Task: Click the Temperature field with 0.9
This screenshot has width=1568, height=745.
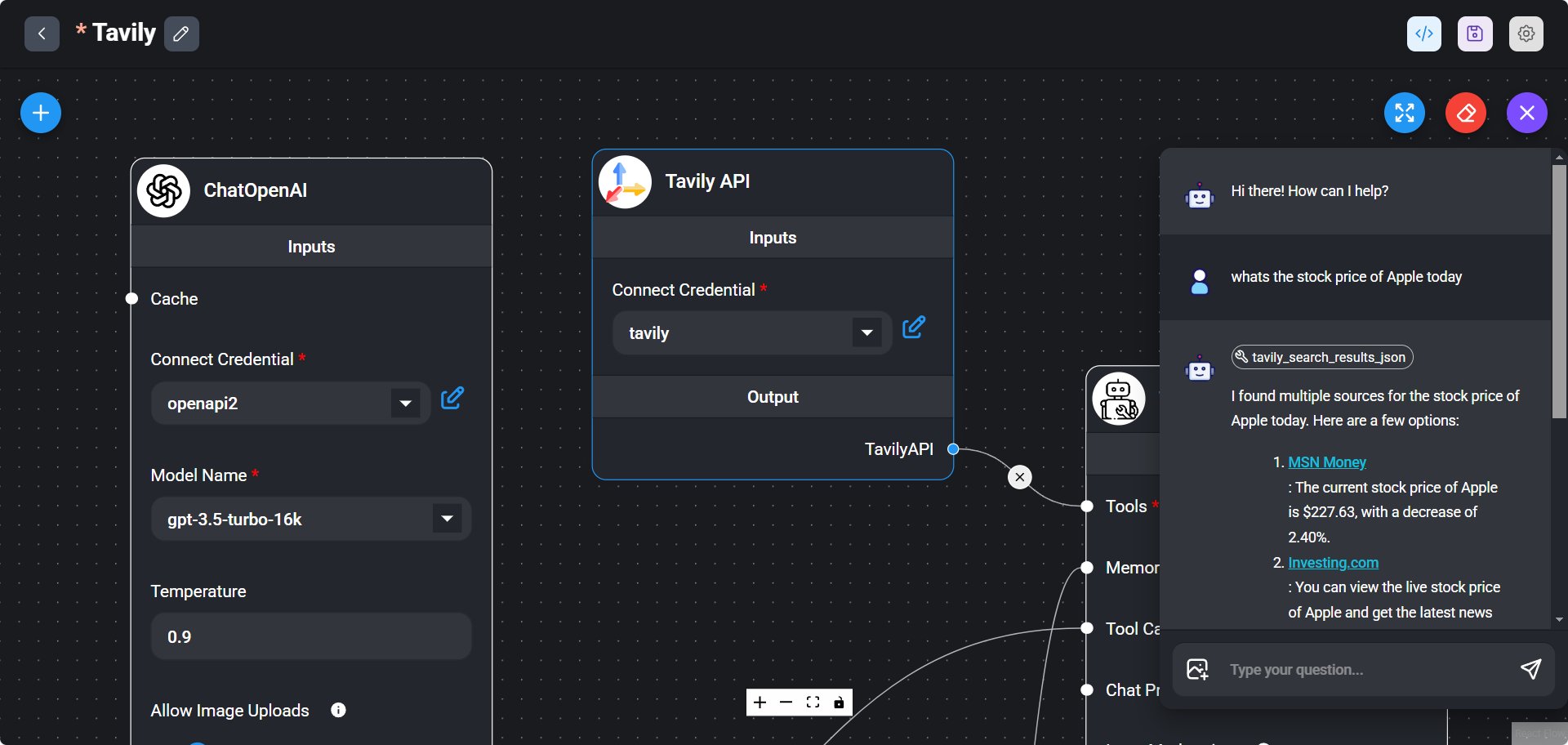Action: pyautogui.click(x=311, y=636)
